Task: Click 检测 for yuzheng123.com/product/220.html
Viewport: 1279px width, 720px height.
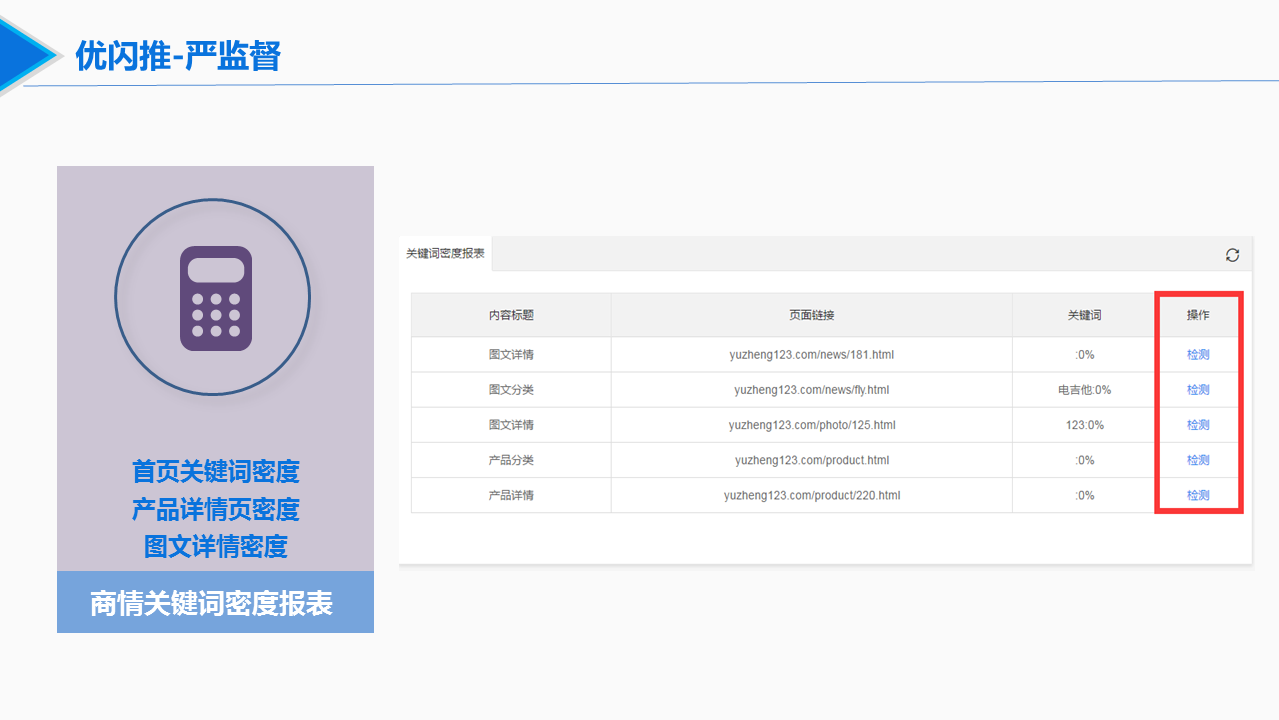Action: (1198, 495)
